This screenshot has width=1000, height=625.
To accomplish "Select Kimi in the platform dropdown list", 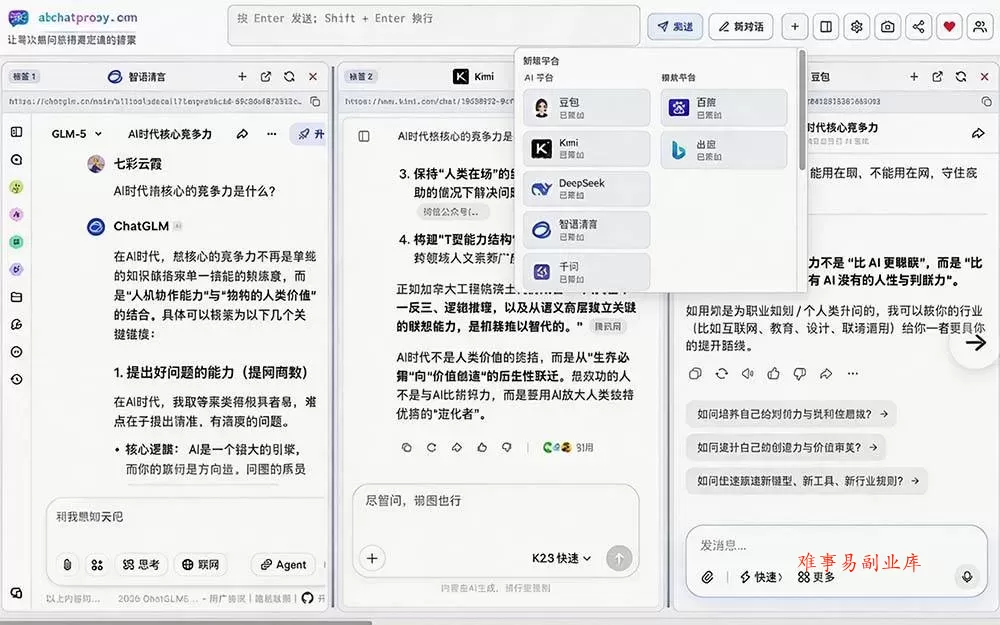I will click(587, 149).
